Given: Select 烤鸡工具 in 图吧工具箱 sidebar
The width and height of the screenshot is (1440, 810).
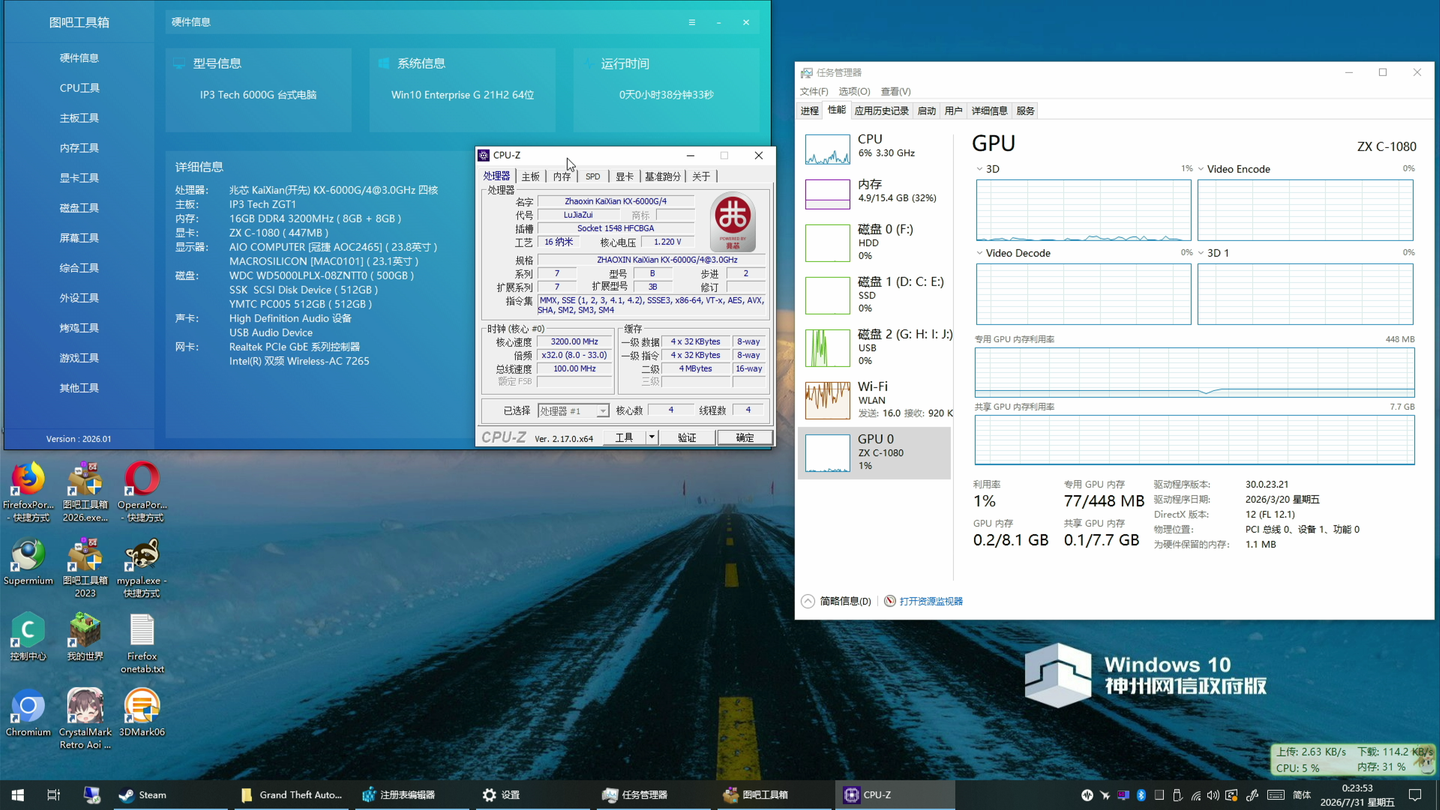Looking at the screenshot, I should (x=79, y=328).
